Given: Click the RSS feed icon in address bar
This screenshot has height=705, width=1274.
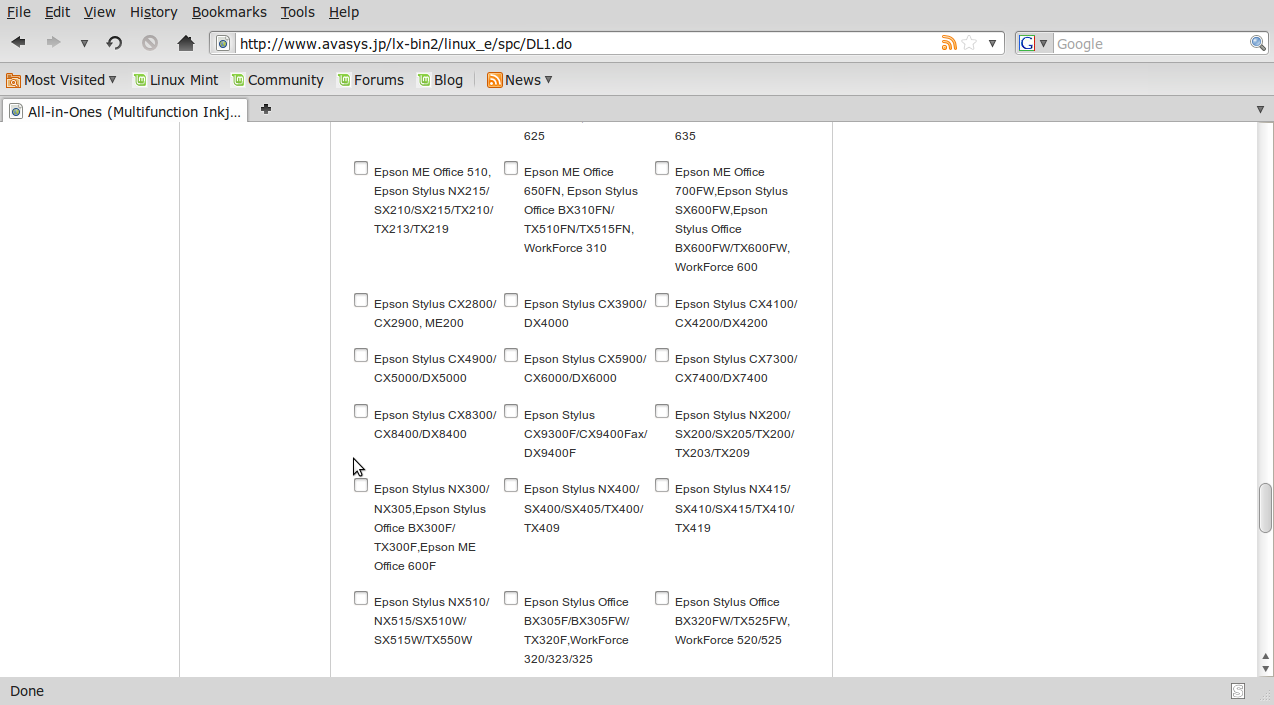Looking at the screenshot, I should pyautogui.click(x=949, y=43).
